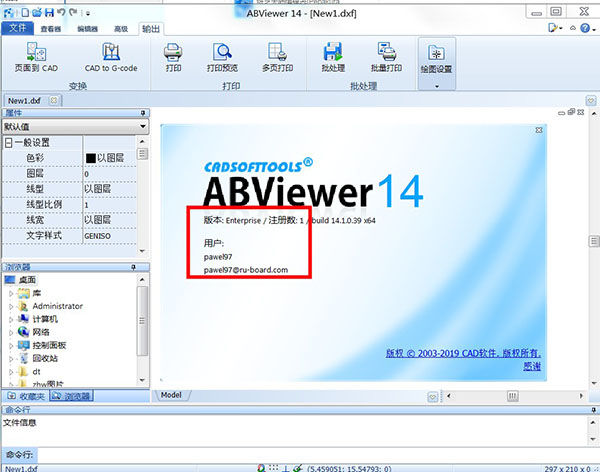
Task: Click the Redo arrow icon
Action: (x=73, y=13)
